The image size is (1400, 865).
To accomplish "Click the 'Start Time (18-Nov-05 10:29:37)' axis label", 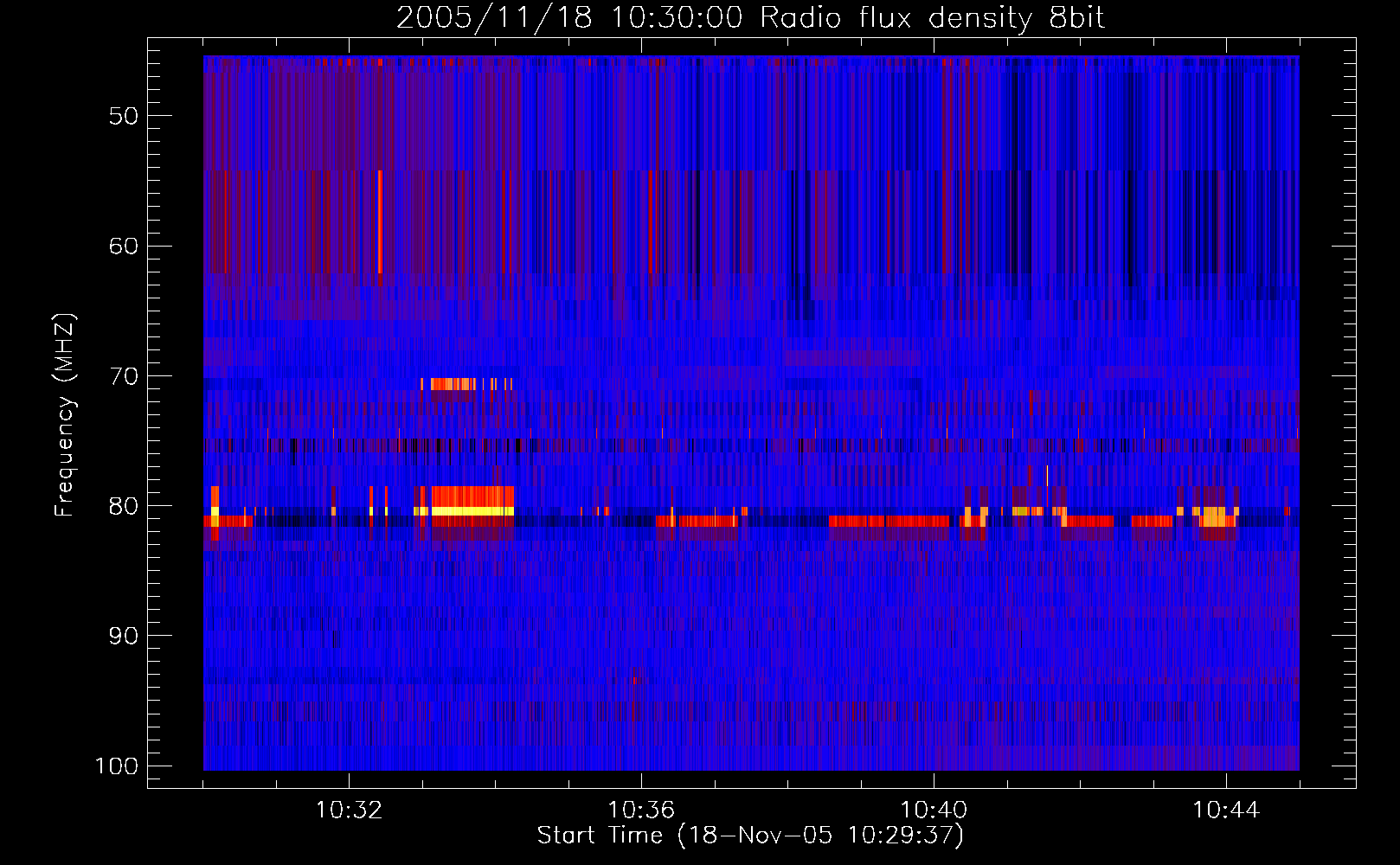I will pos(750,836).
